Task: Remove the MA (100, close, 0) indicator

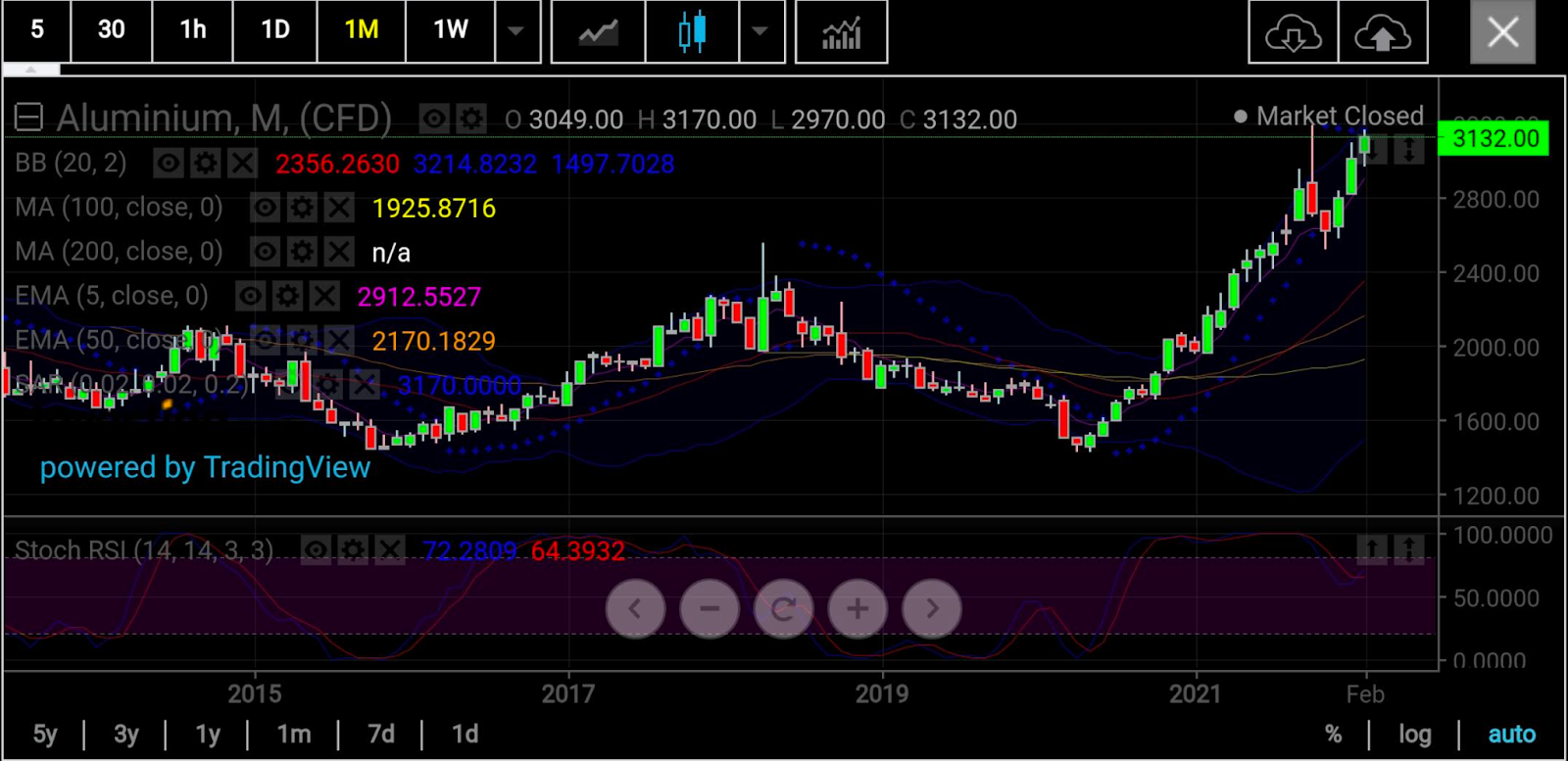Action: 339,208
